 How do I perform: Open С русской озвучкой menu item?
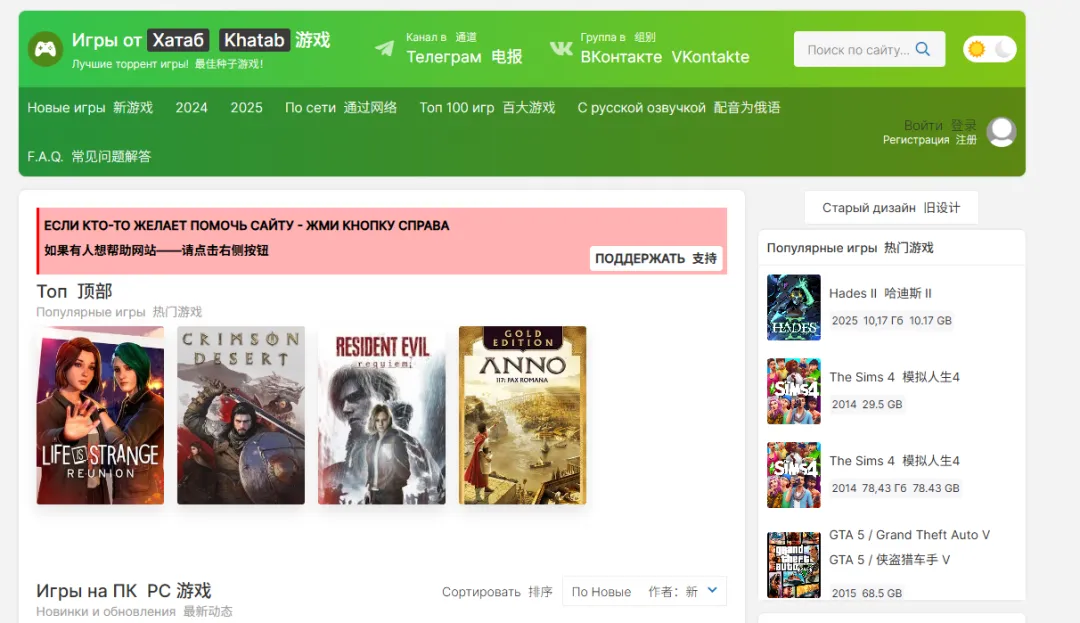[x=678, y=107]
